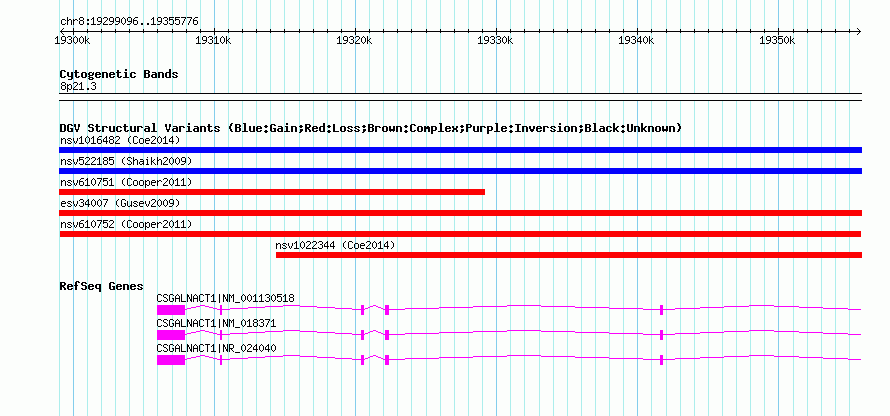Click the 19300k ruler label
Image resolution: width=890 pixels, height=416 pixels.
[x=72, y=40]
